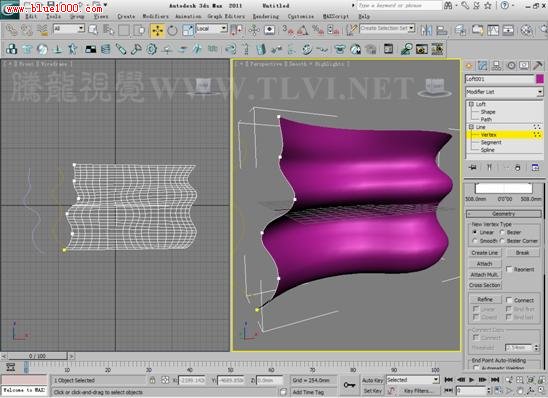Open the Modifiers menu
Viewport: 548px width, 398px height.
(x=155, y=16)
